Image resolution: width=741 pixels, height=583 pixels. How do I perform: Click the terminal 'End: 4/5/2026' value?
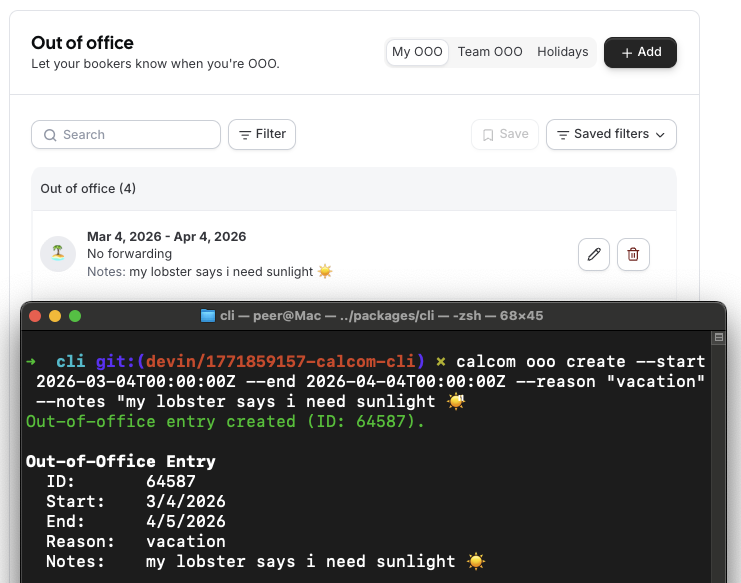pos(186,521)
